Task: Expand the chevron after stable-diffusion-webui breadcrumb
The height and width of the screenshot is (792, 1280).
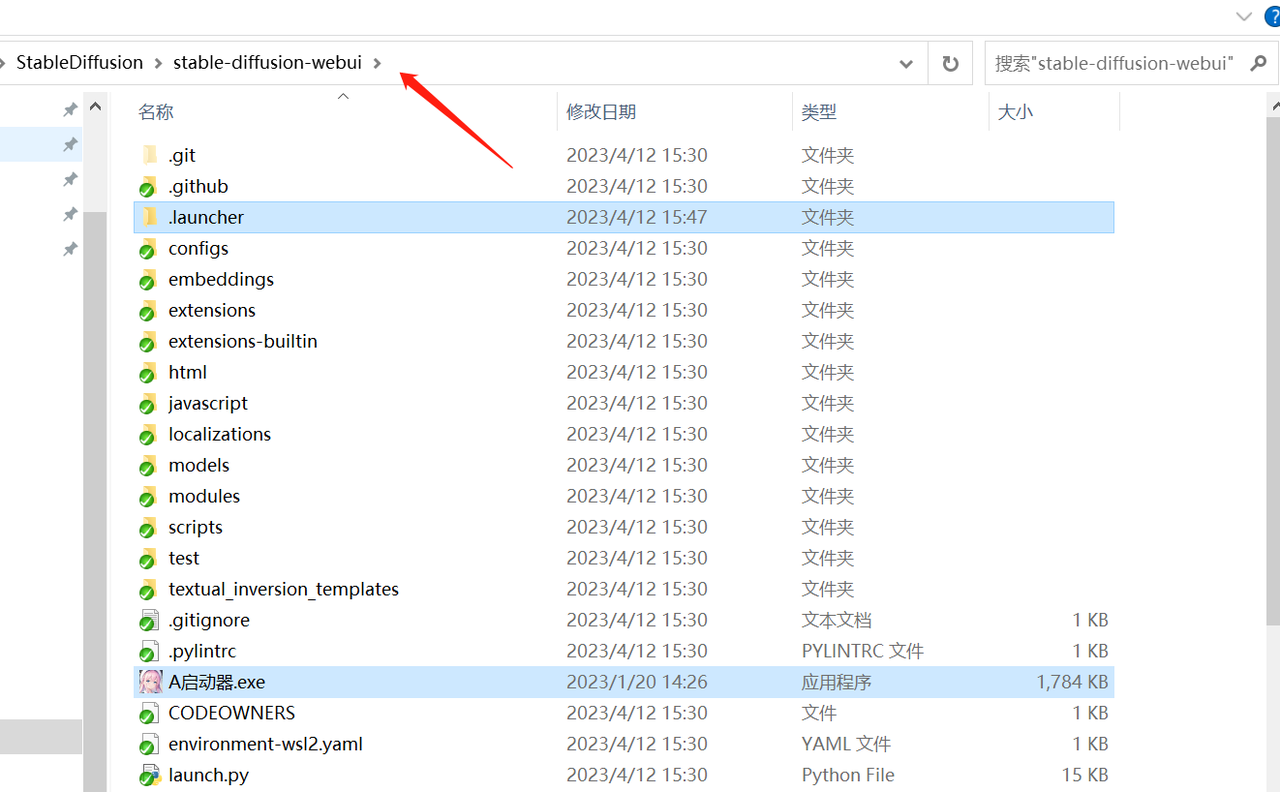Action: [x=377, y=63]
